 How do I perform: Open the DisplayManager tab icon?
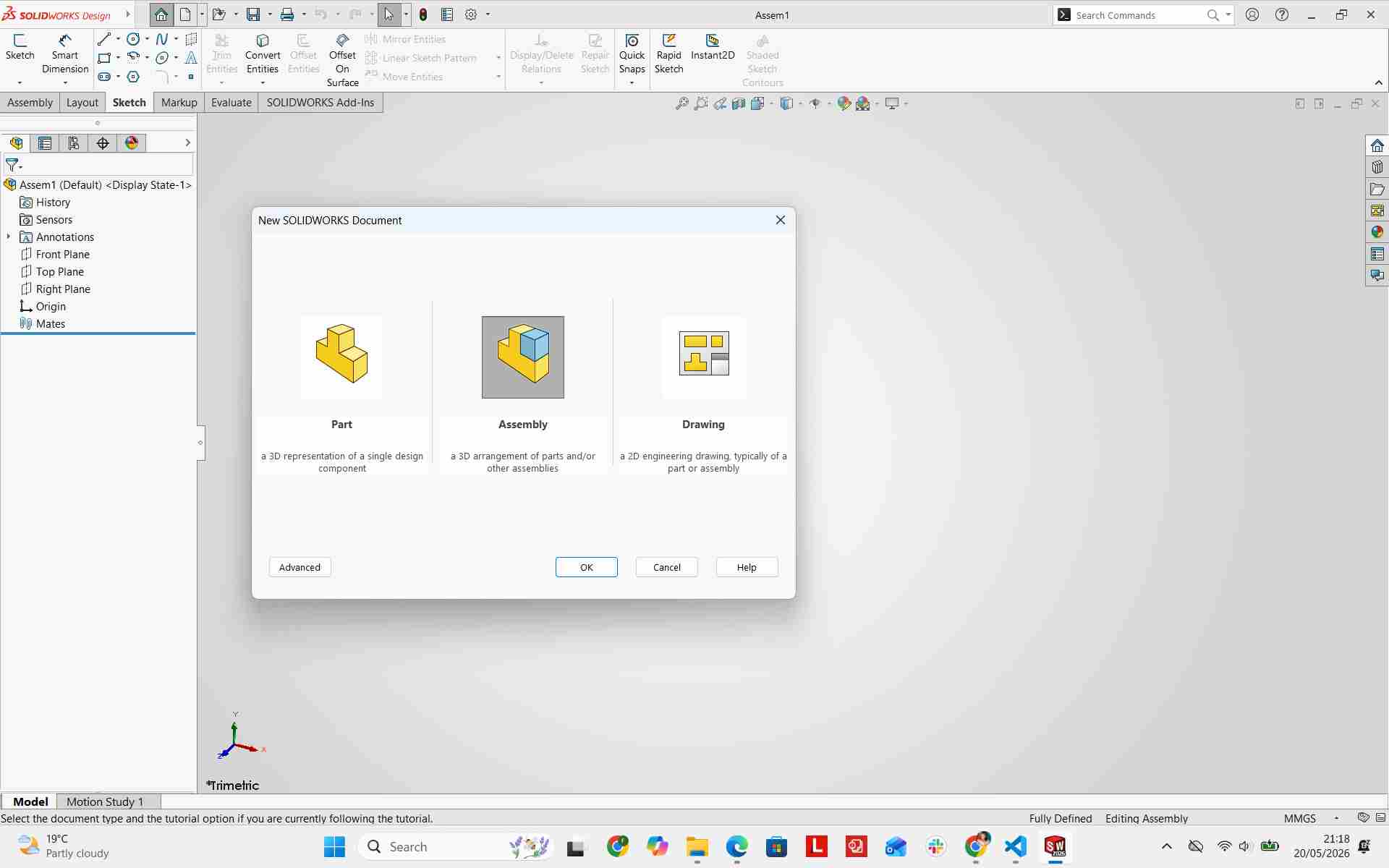(132, 143)
